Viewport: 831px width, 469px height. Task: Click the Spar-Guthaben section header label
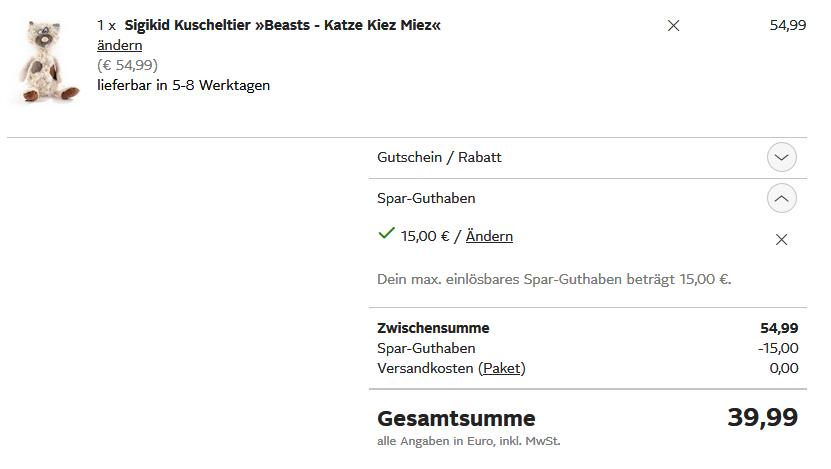coord(426,199)
